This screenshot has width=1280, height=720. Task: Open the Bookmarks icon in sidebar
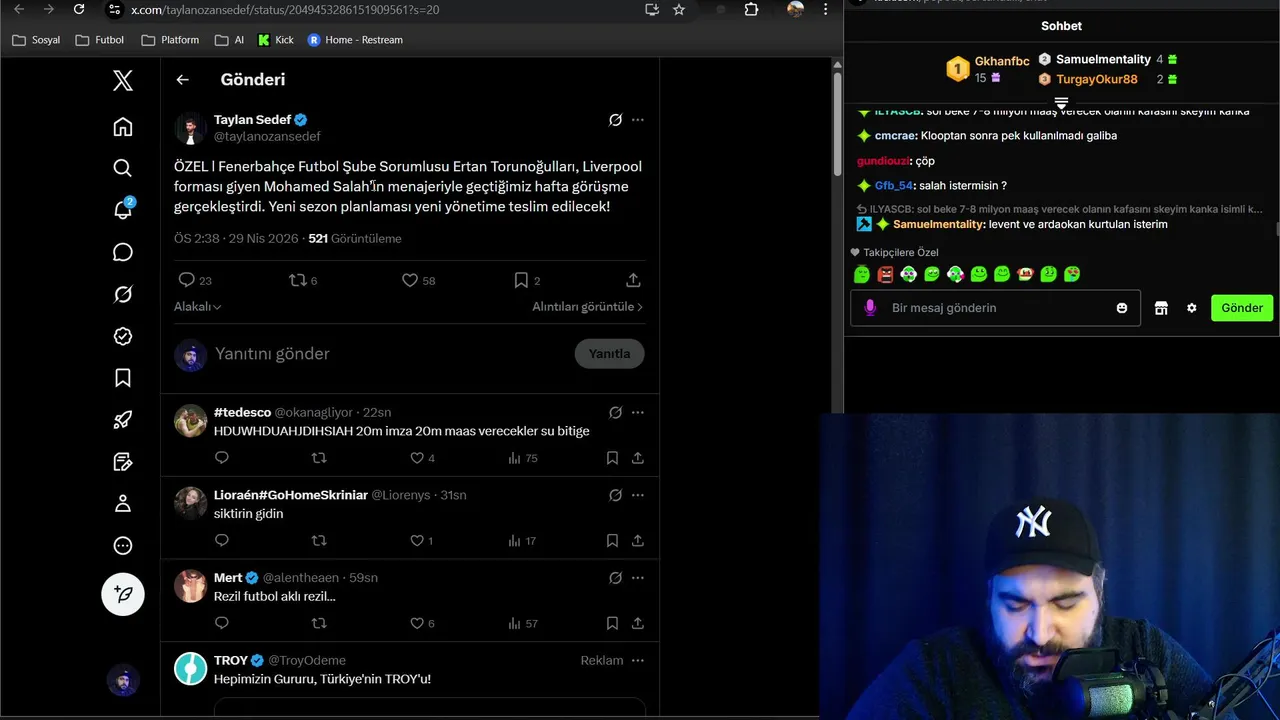[123, 378]
